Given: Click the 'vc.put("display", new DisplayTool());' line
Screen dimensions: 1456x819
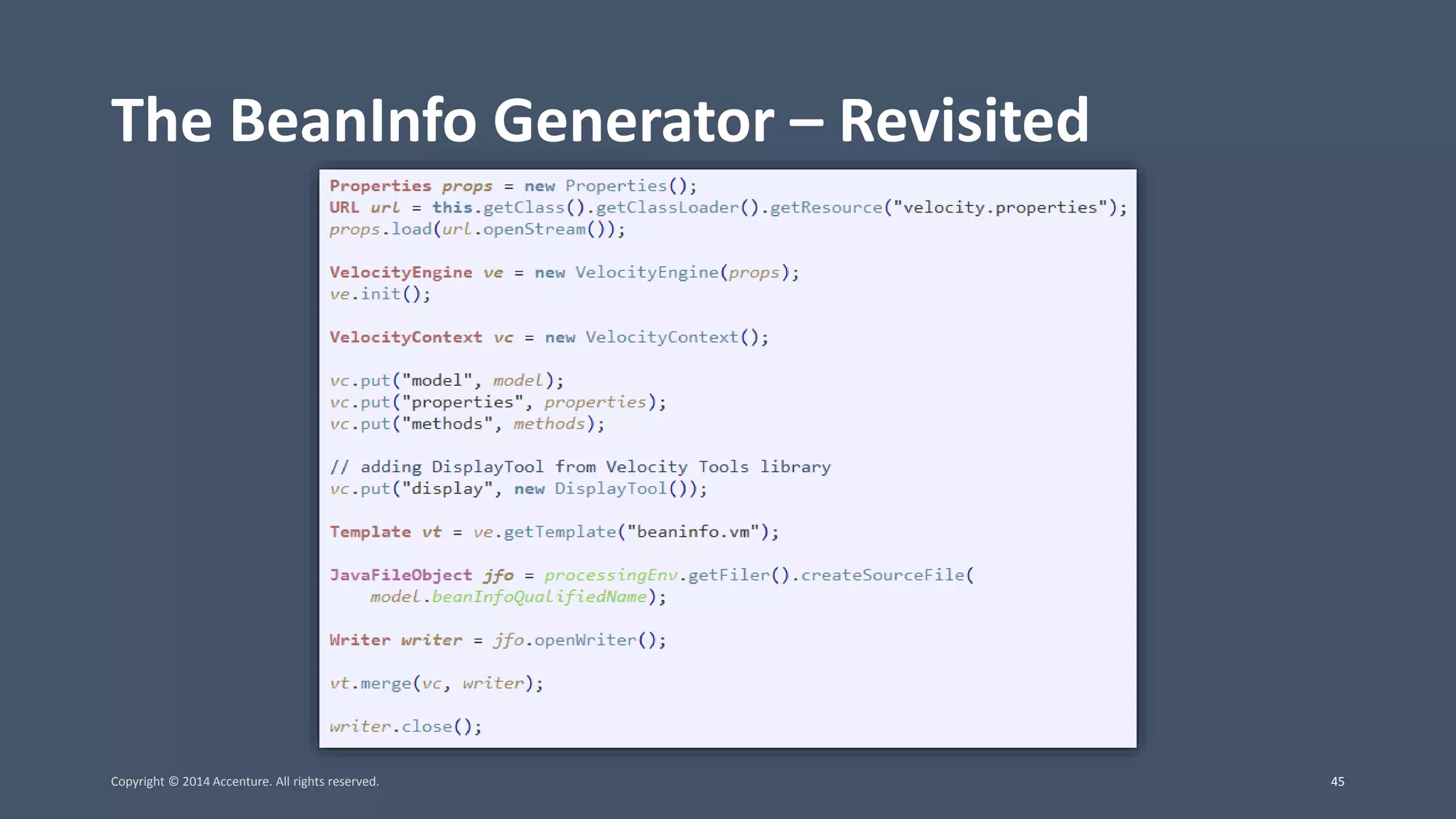Looking at the screenshot, I should [x=518, y=489].
